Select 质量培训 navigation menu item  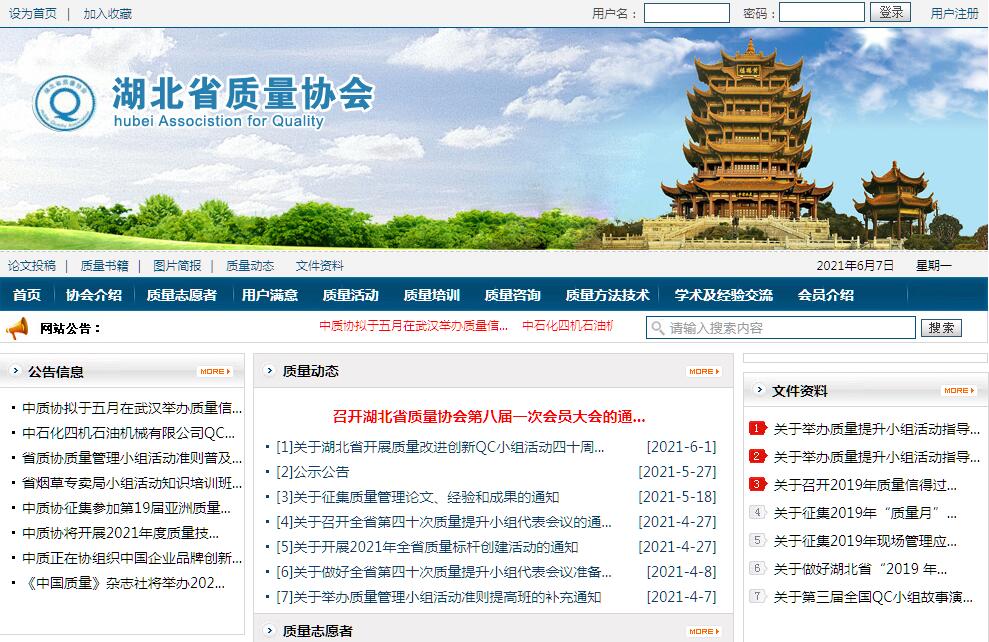[431, 295]
